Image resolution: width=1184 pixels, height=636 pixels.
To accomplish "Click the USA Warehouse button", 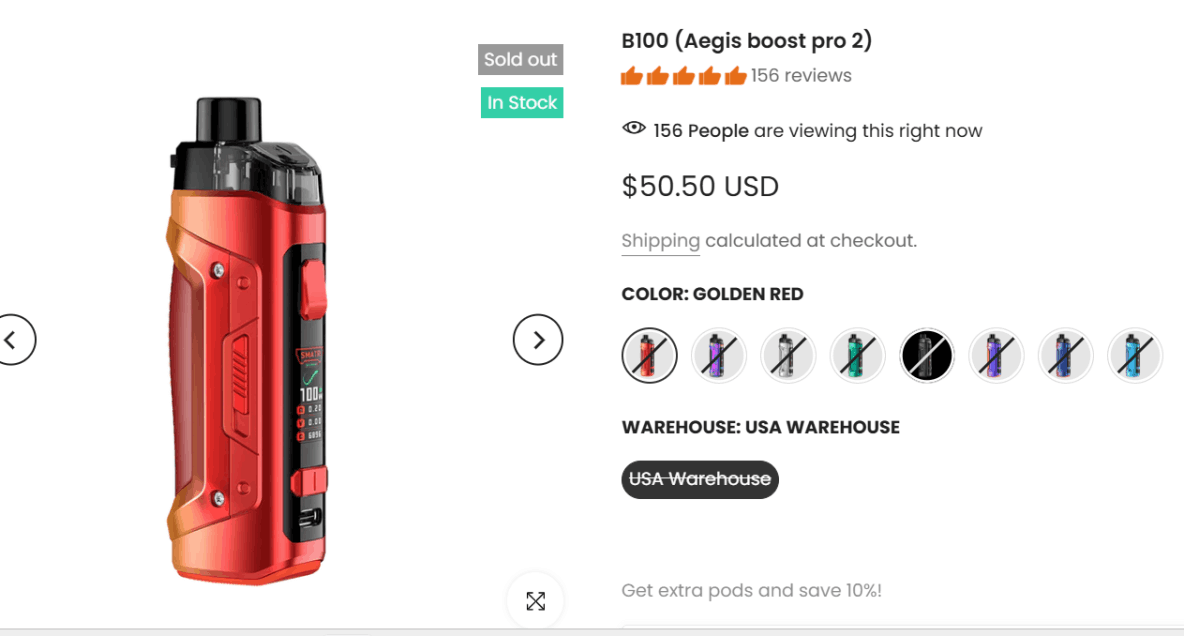I will (699, 479).
